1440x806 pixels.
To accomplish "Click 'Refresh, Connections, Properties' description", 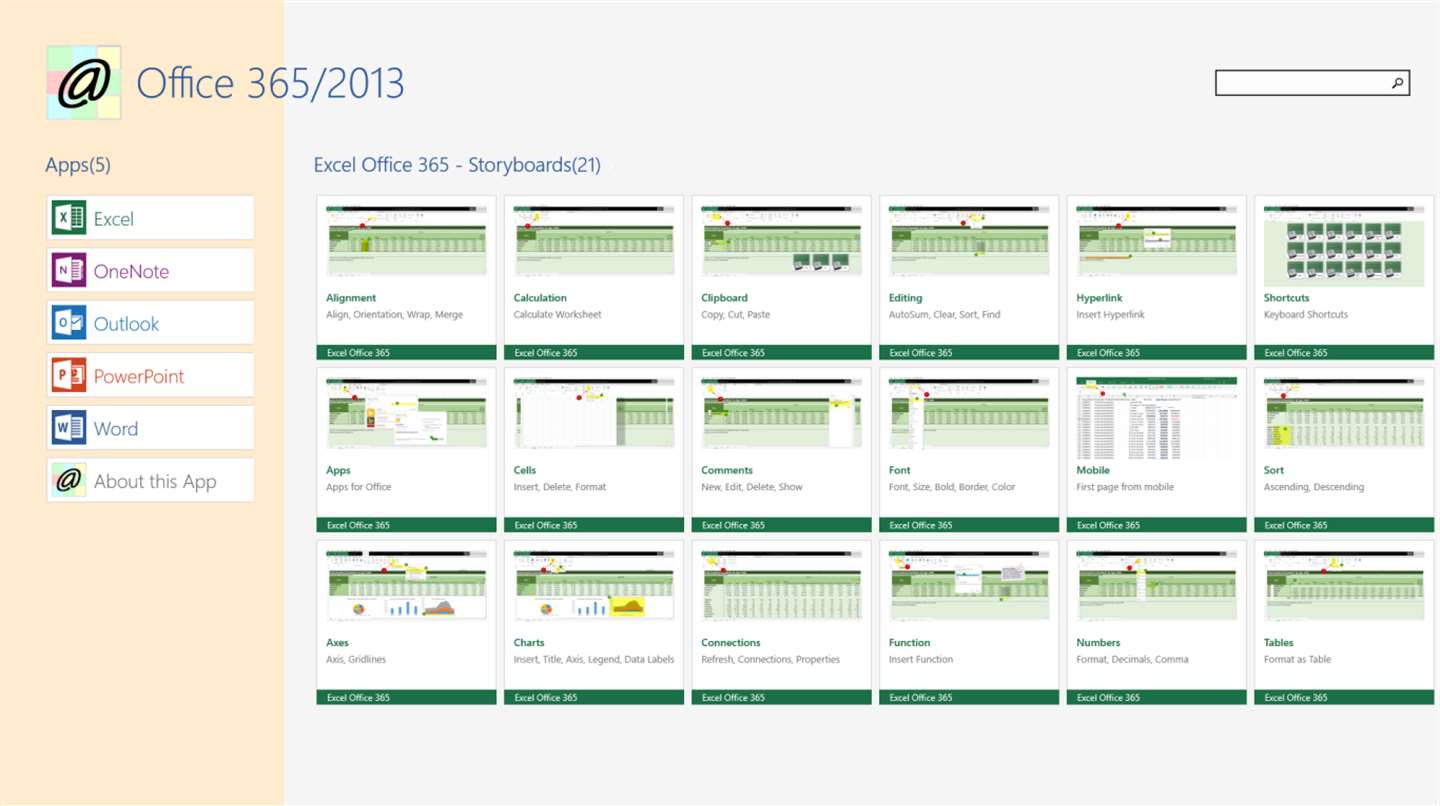I will pyautogui.click(x=771, y=660).
